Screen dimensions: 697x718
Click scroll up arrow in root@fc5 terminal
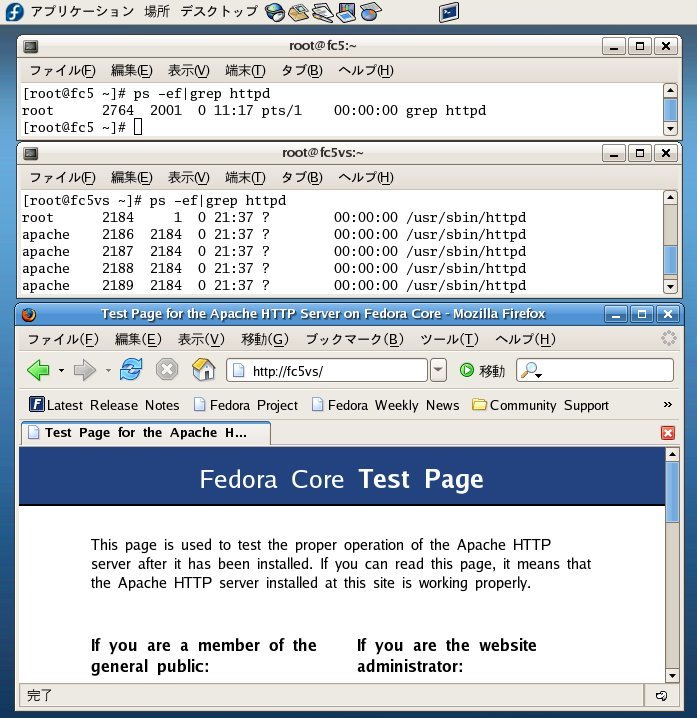pyautogui.click(x=670, y=90)
